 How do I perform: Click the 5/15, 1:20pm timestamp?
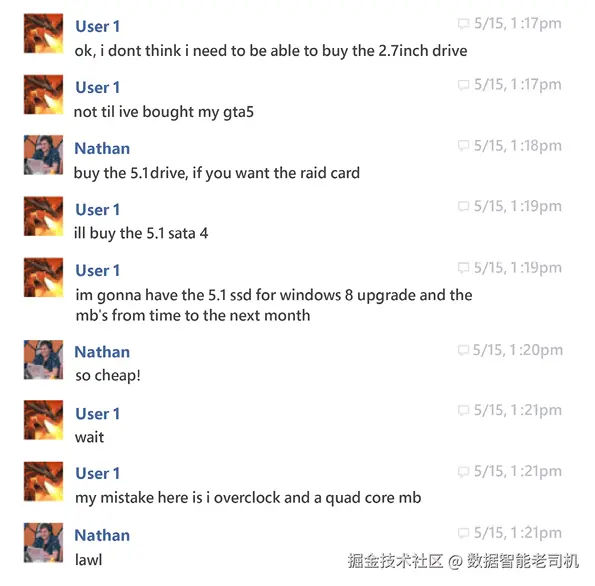(x=518, y=350)
